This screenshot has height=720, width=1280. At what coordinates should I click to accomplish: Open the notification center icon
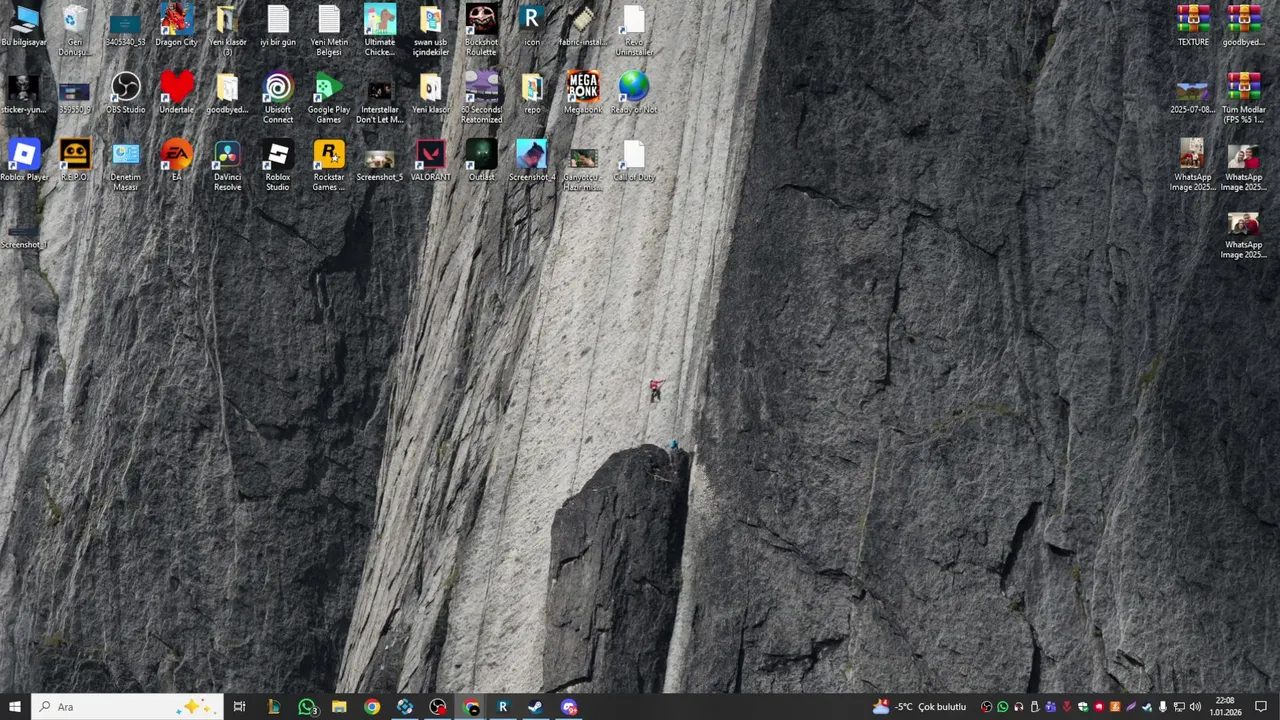point(1261,707)
